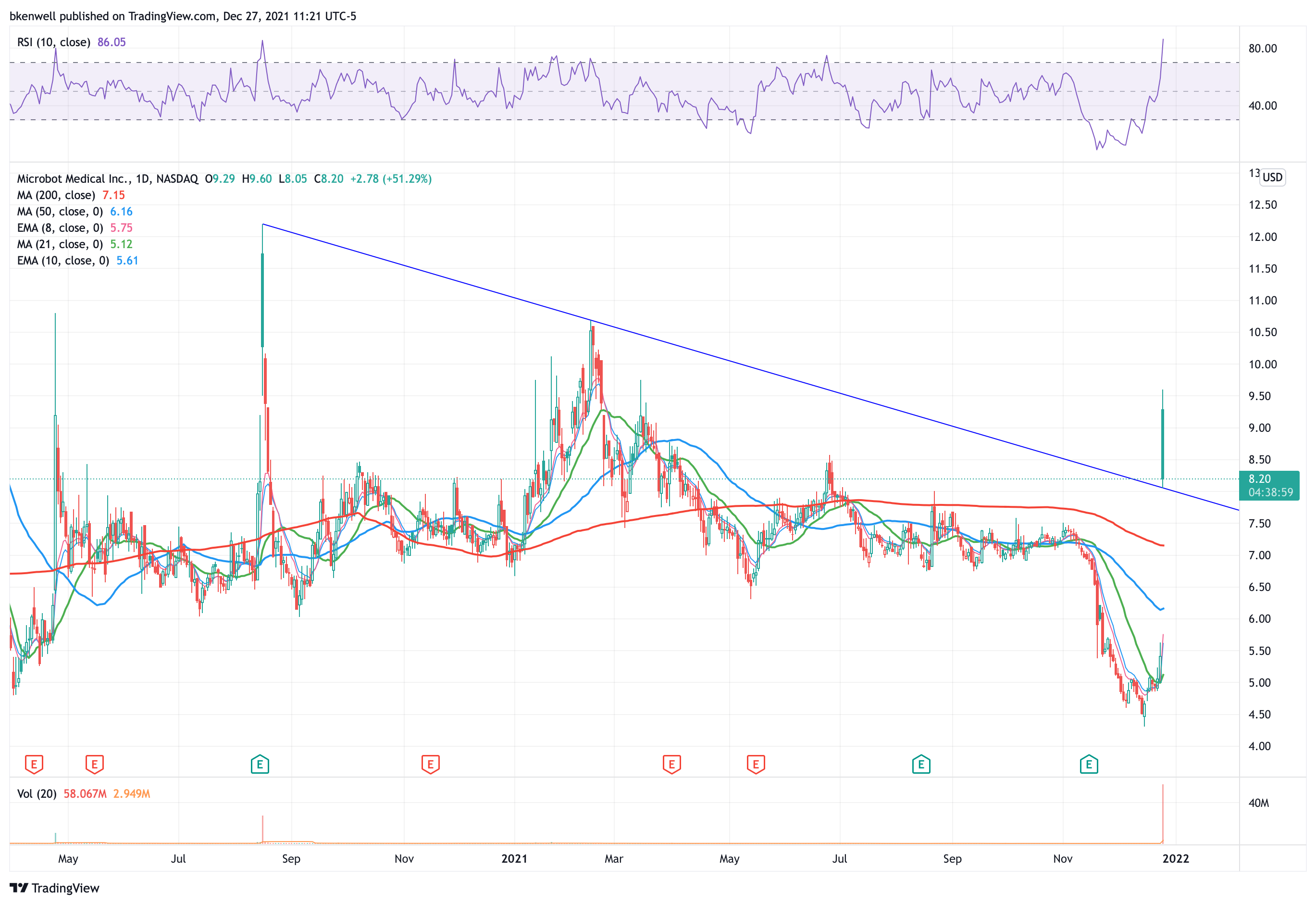Select the EMA (8, close, 0) legend entry
The image size is (1316, 905).
point(60,228)
